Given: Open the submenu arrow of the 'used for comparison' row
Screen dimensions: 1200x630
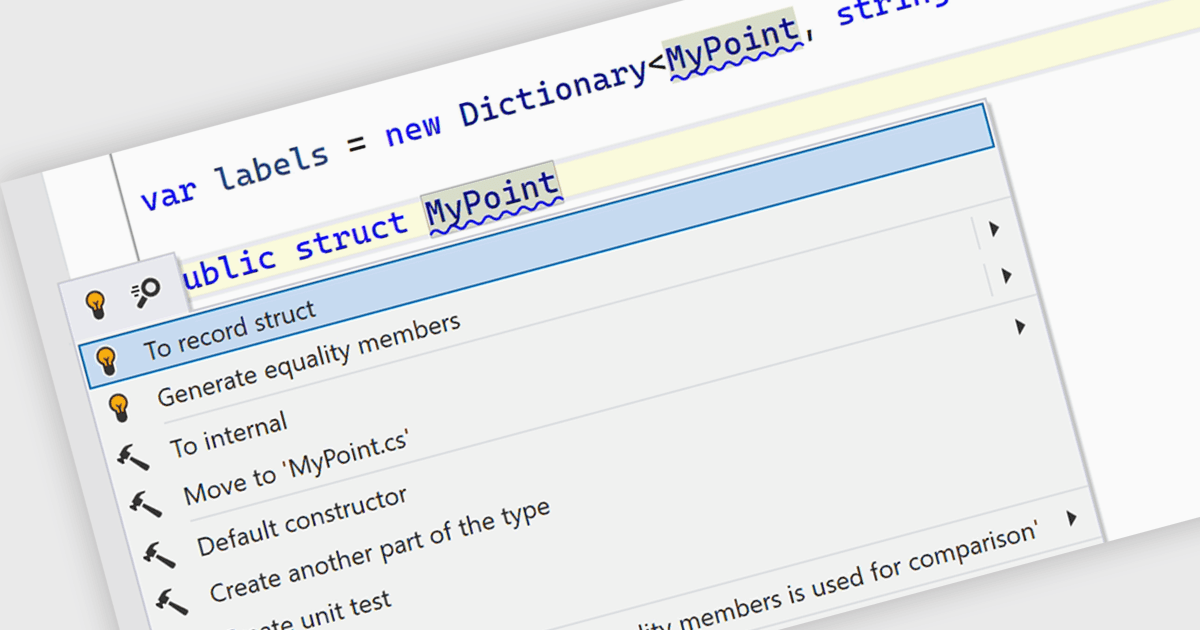Looking at the screenshot, I should (1071, 518).
